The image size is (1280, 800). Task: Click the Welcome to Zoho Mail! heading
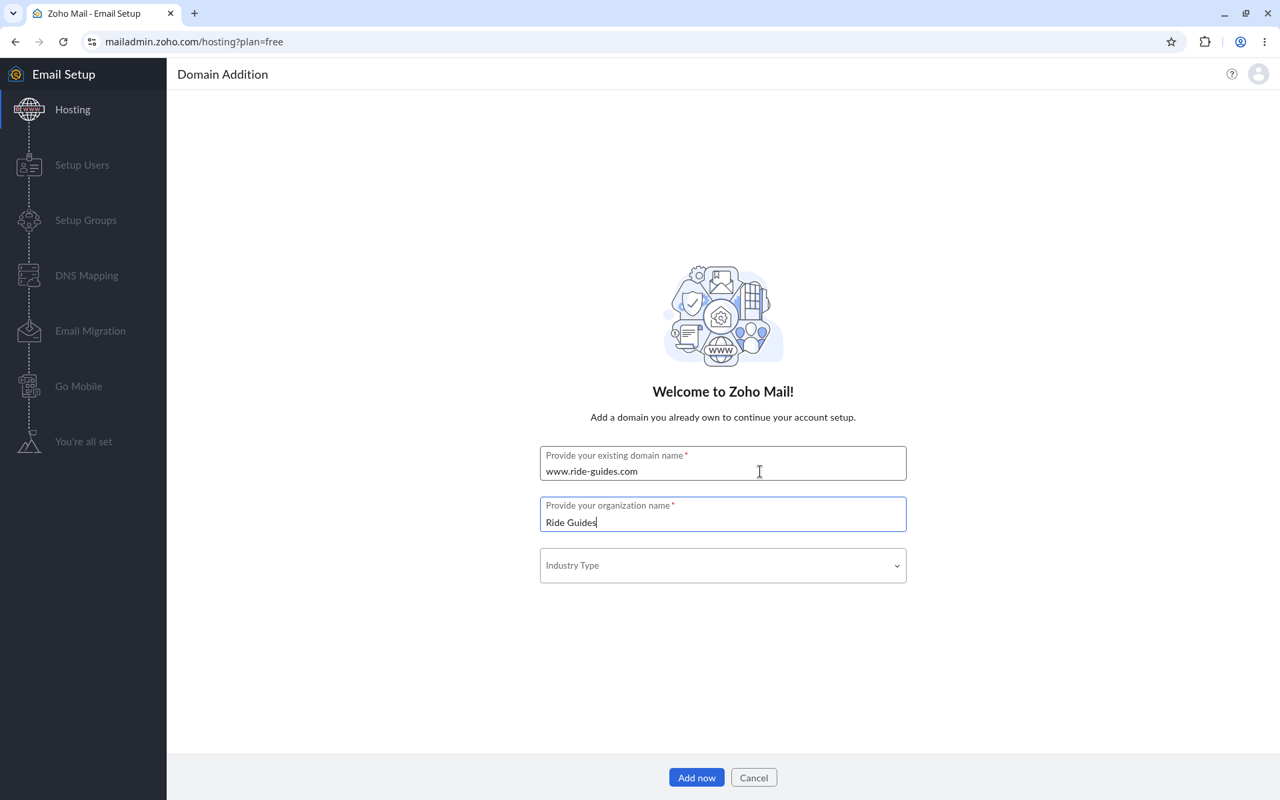click(723, 392)
